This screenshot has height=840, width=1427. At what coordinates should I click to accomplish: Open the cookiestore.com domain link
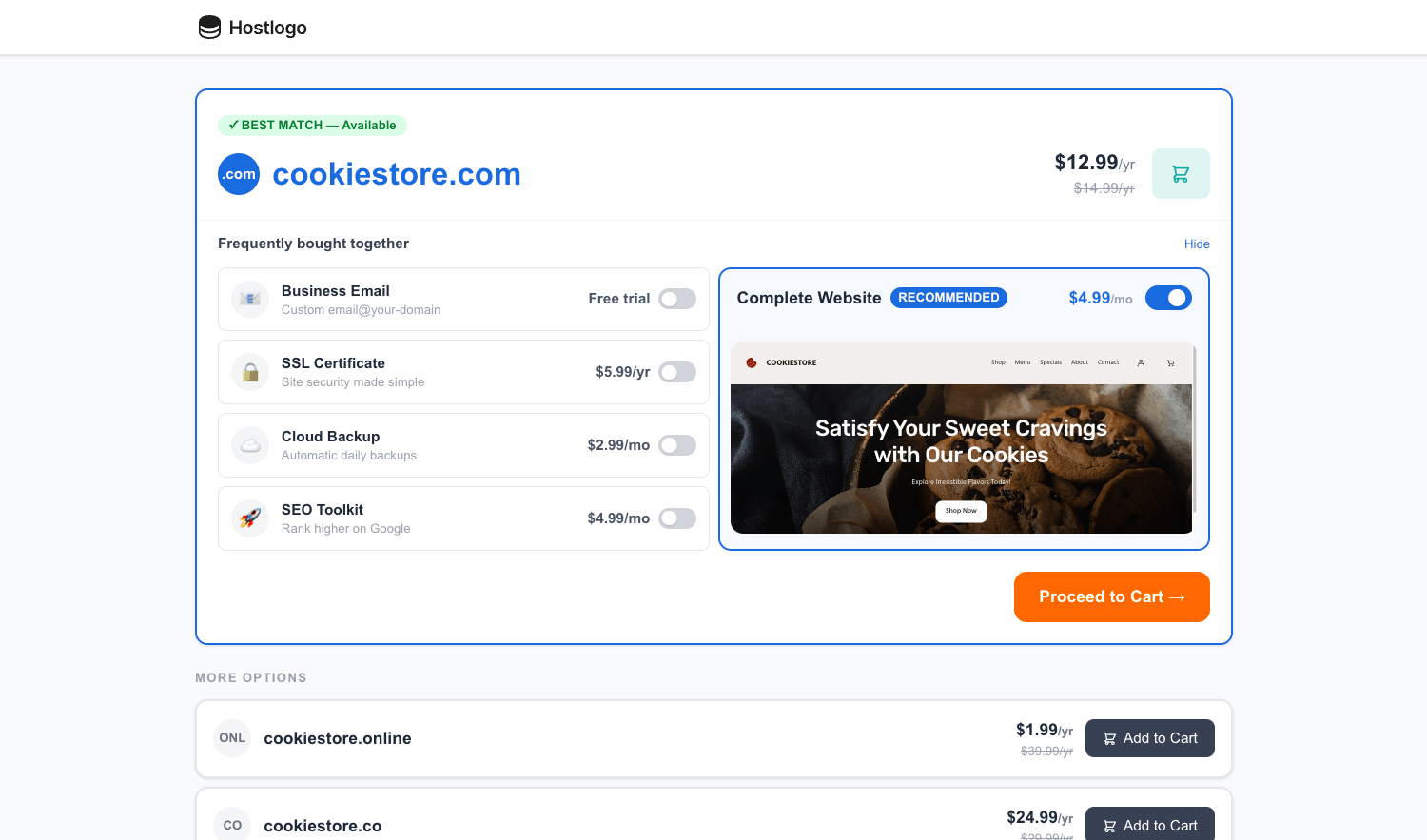[397, 174]
